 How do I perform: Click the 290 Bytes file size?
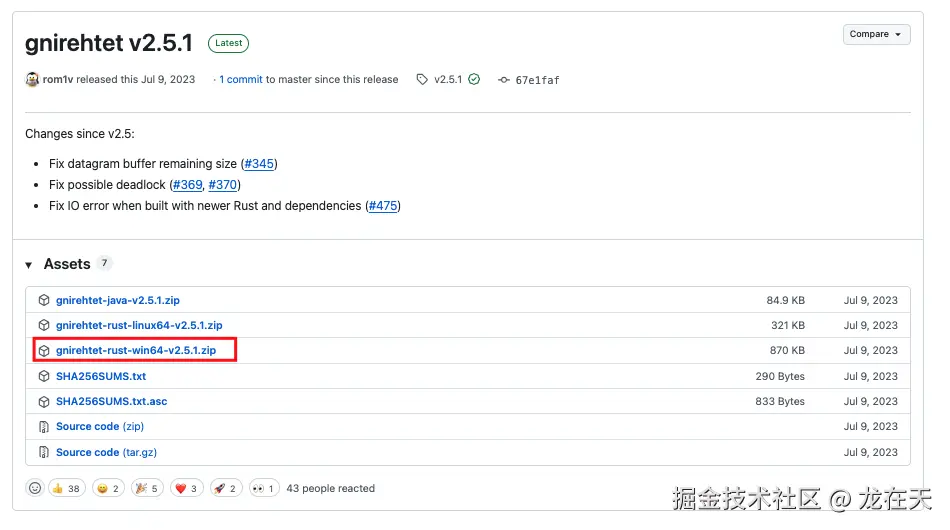pos(780,376)
